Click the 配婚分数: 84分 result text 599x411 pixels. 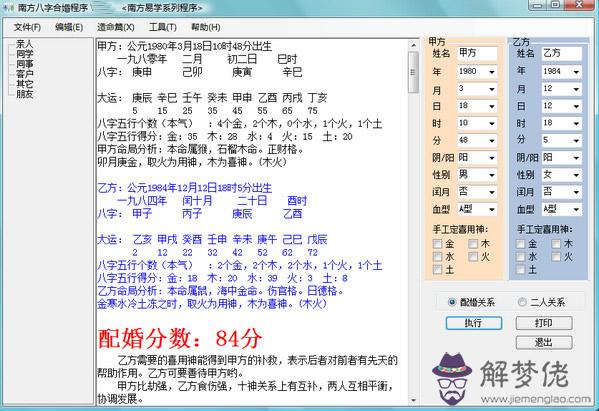(180, 338)
